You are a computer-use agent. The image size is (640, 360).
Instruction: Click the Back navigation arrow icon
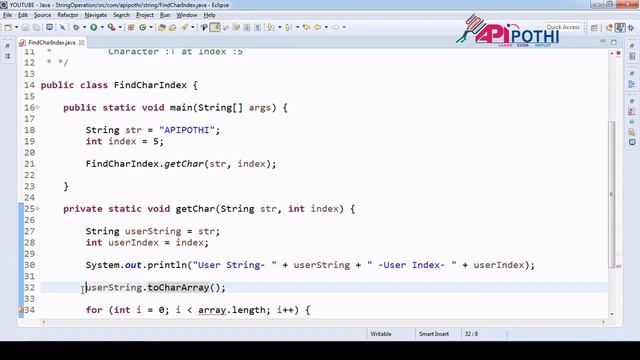pyautogui.click(x=318, y=27)
